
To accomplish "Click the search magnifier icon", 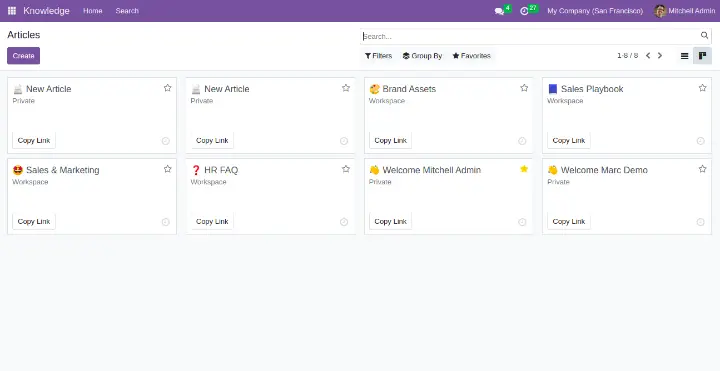I will (704, 35).
